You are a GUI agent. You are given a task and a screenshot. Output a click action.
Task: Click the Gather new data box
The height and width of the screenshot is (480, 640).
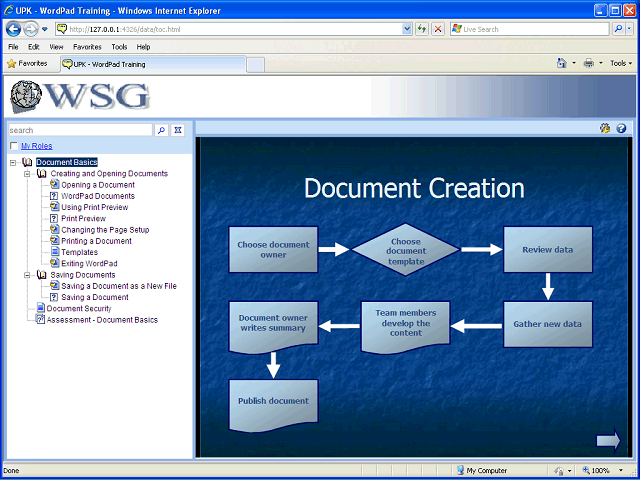[548, 324]
